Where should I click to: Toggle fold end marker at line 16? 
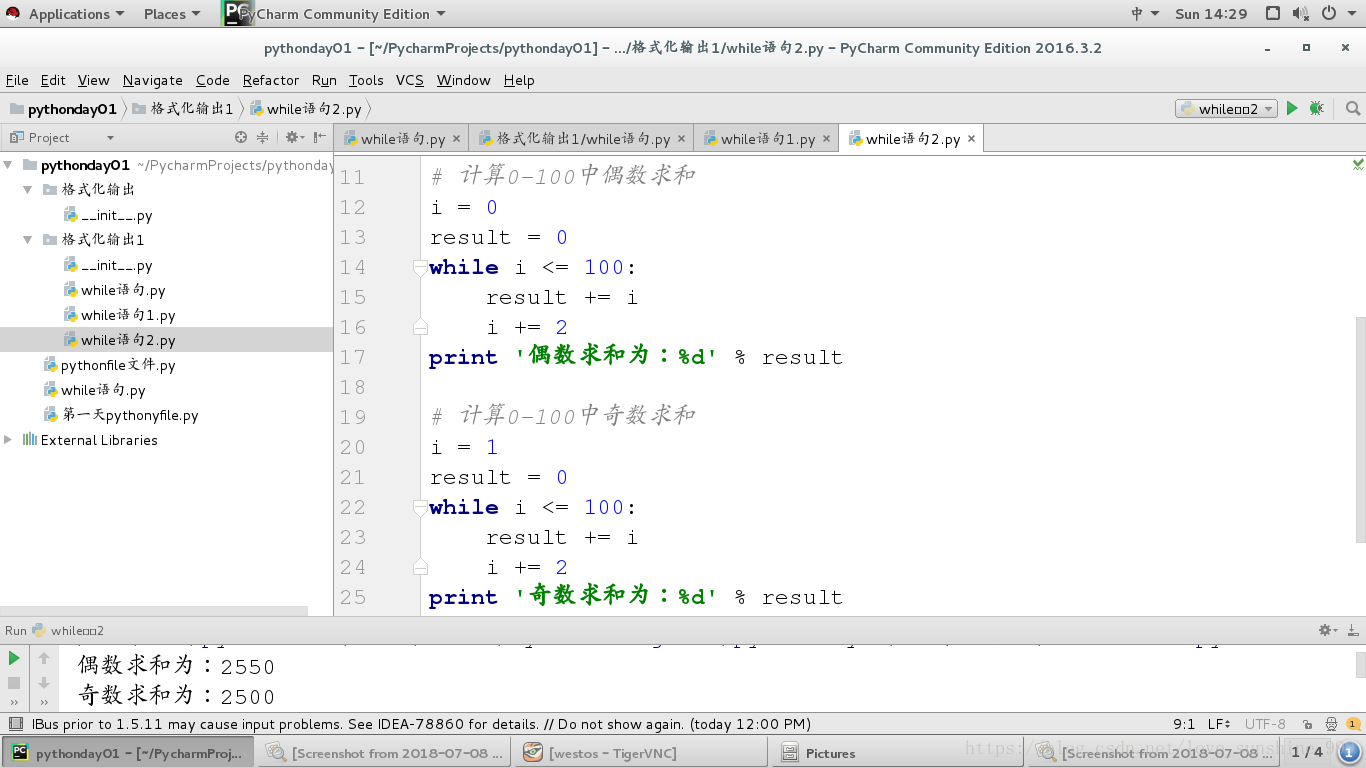click(421, 327)
